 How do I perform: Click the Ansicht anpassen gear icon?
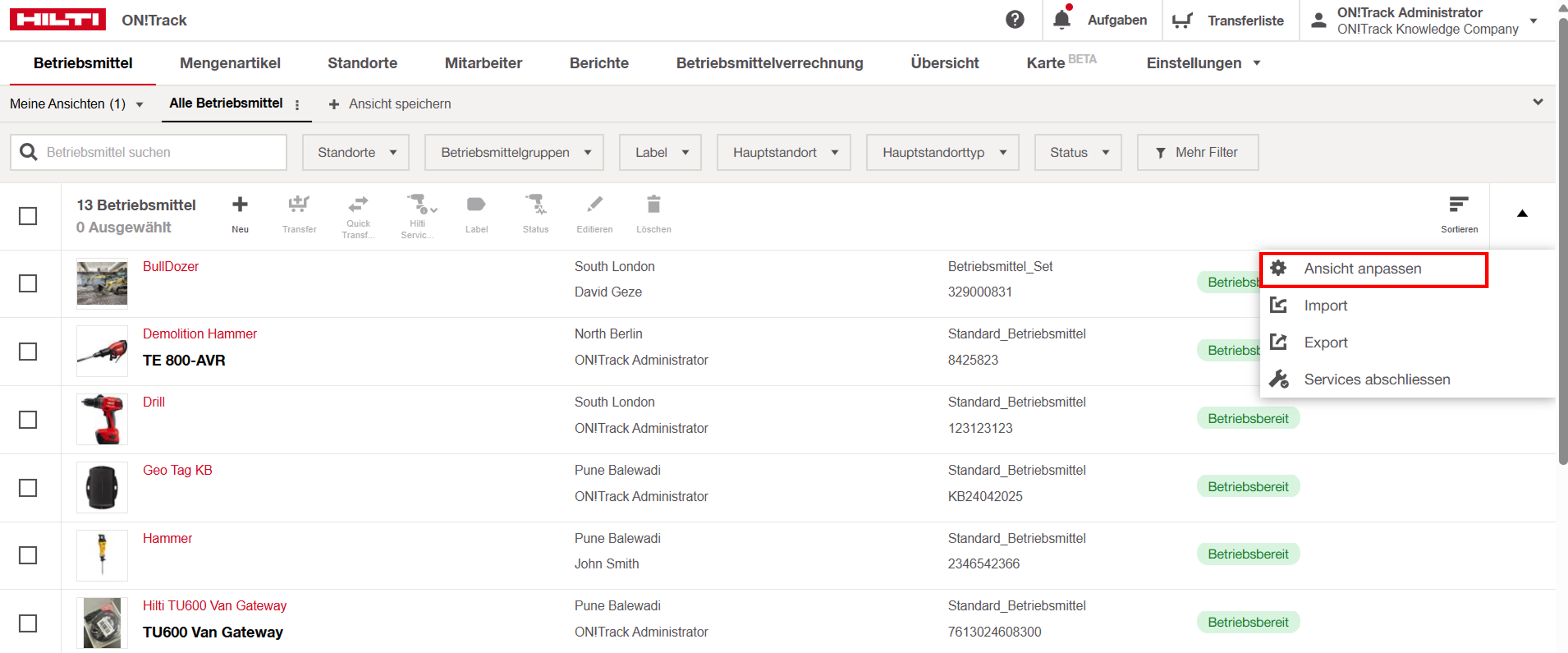click(x=1278, y=268)
